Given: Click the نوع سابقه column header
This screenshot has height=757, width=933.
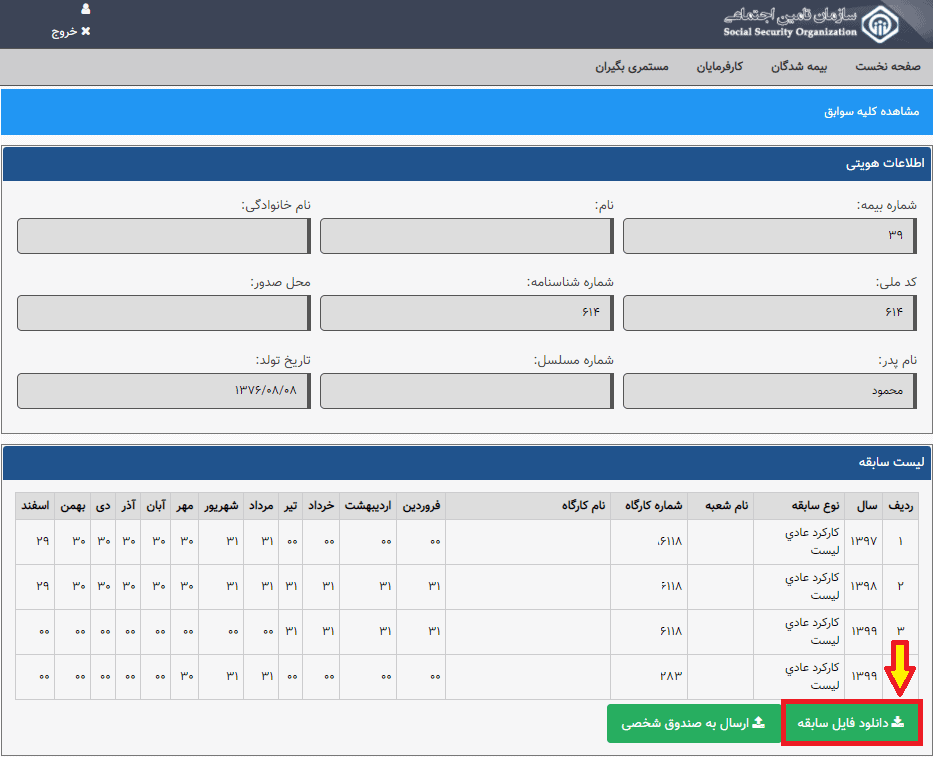Looking at the screenshot, I should pyautogui.click(x=801, y=506).
